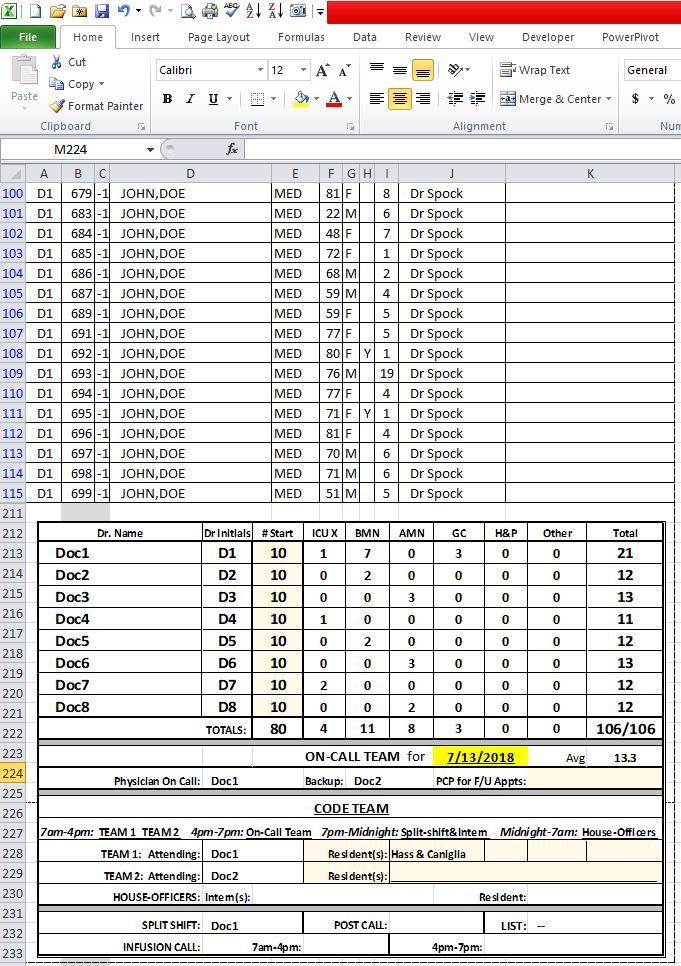Image resolution: width=681 pixels, height=966 pixels.
Task: Toggle Bottom Align highlighted button
Action: pyautogui.click(x=422, y=70)
